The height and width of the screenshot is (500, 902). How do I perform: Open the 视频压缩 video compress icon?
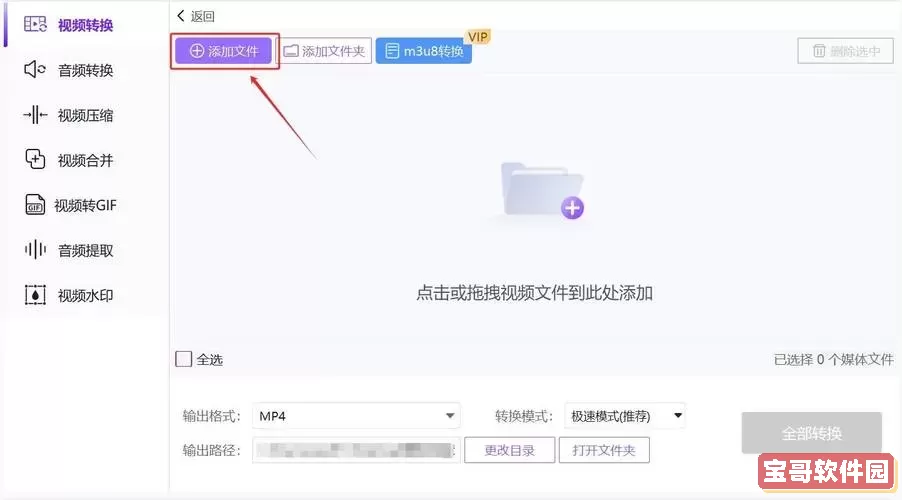(35, 114)
